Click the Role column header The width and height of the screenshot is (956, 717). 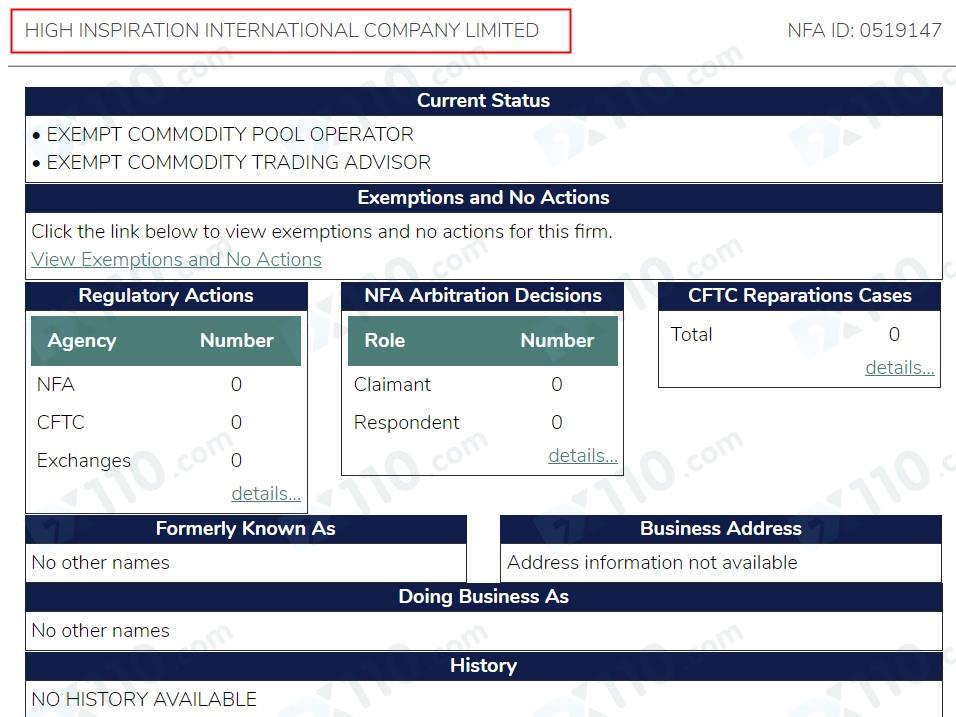[385, 340]
